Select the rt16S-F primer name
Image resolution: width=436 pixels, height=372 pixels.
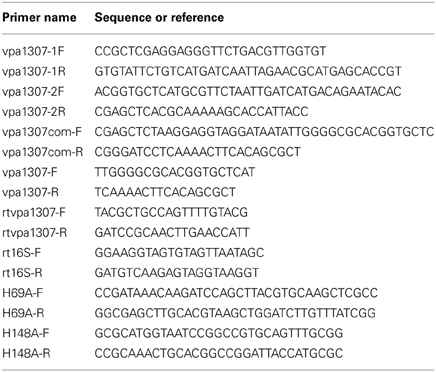[x=22, y=253]
